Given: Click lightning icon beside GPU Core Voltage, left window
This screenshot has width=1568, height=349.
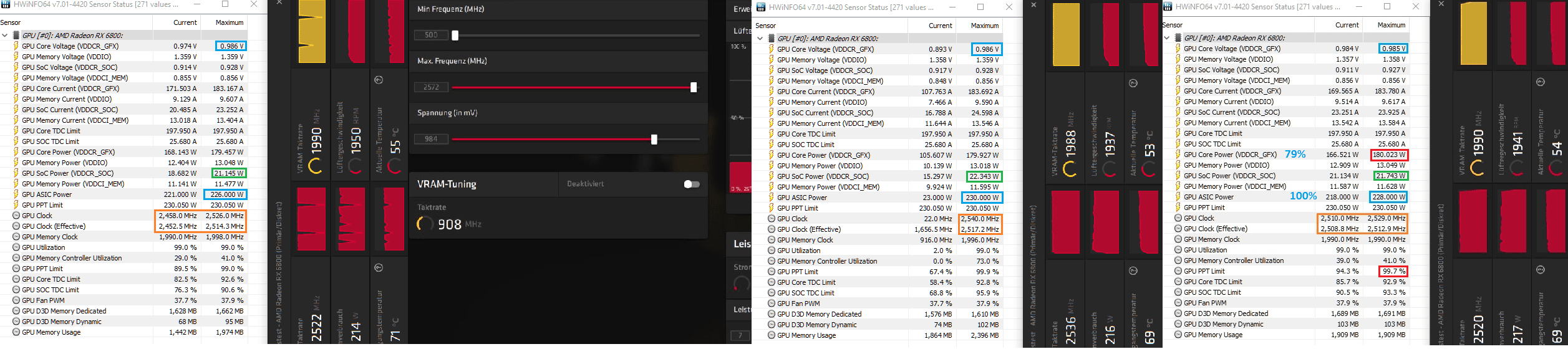Looking at the screenshot, I should click(16, 46).
